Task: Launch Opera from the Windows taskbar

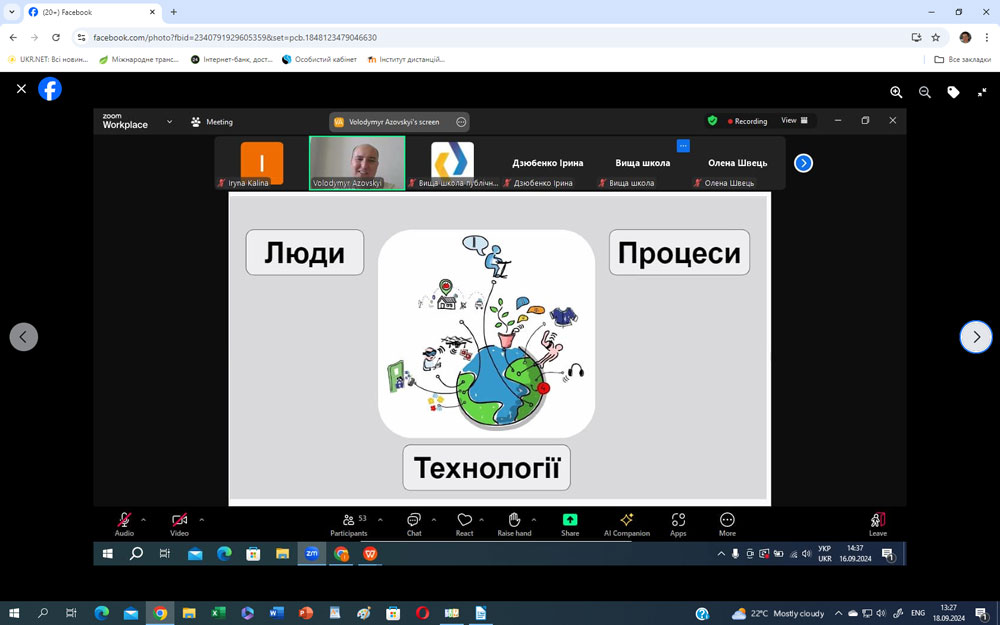Action: (422, 613)
